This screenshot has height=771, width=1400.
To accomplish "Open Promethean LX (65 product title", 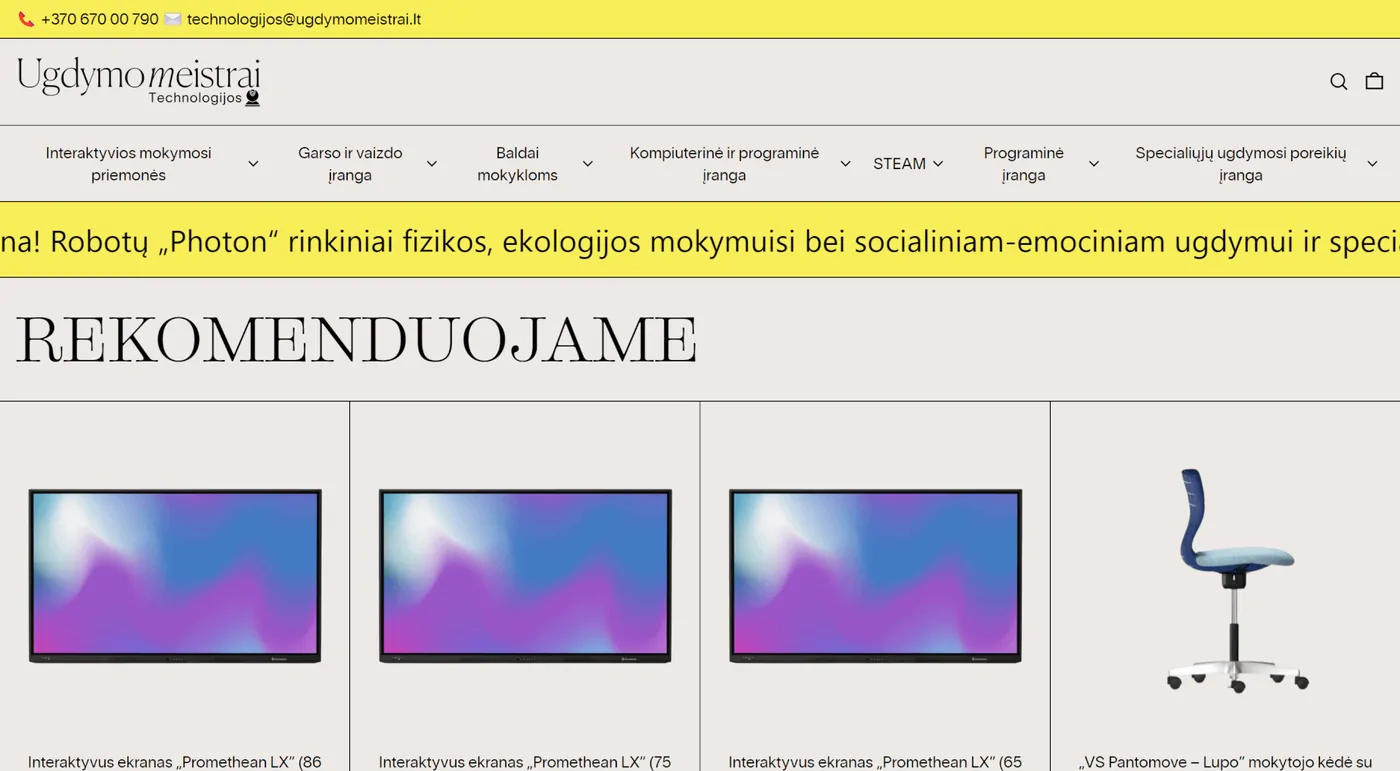I will (x=875, y=762).
